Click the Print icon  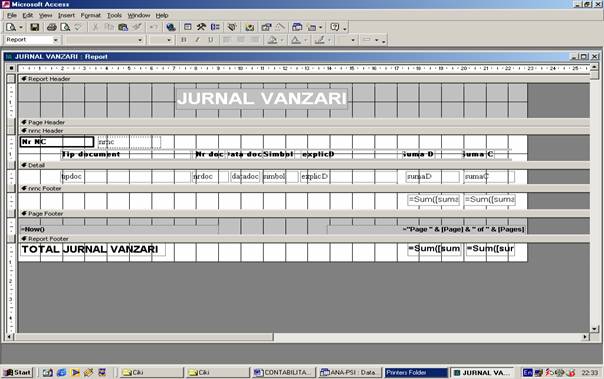coord(52,27)
